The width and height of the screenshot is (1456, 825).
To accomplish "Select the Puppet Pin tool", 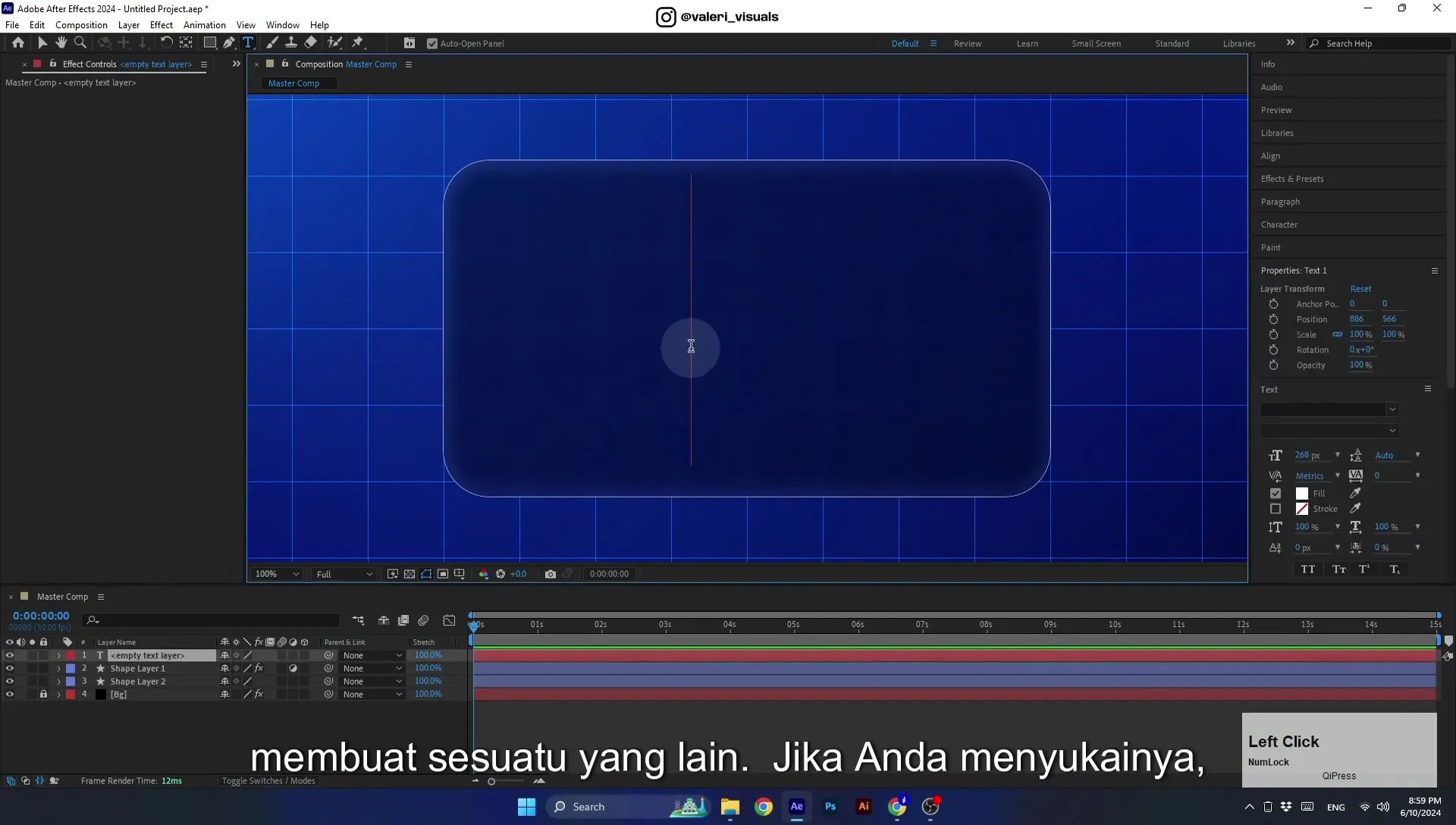I will 358,43.
